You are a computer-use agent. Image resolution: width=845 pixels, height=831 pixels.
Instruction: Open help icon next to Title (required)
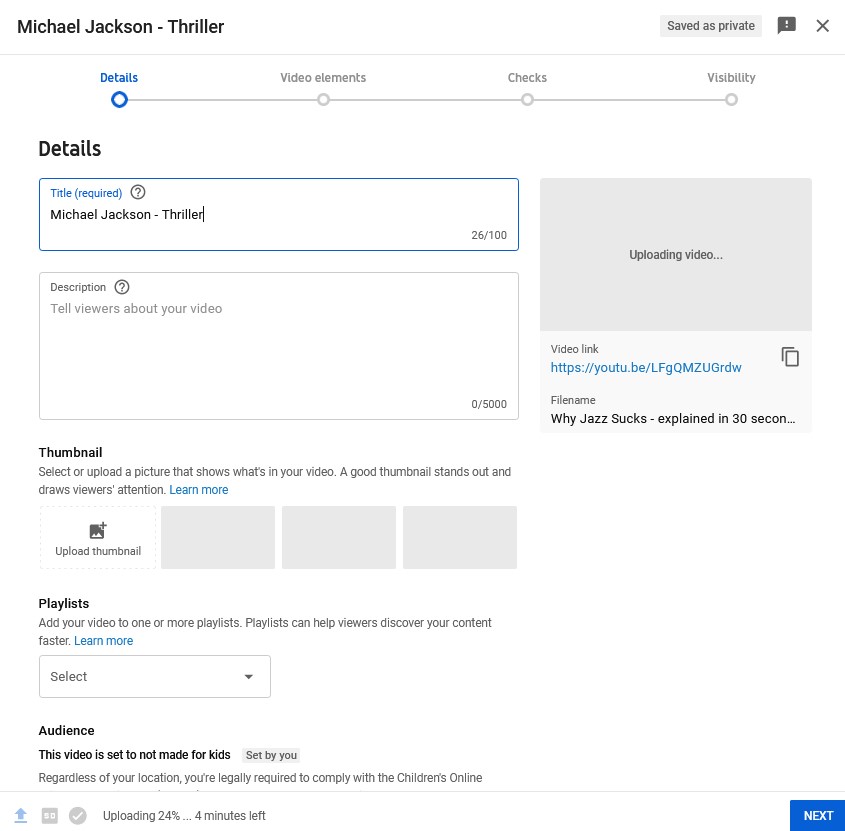pos(138,192)
